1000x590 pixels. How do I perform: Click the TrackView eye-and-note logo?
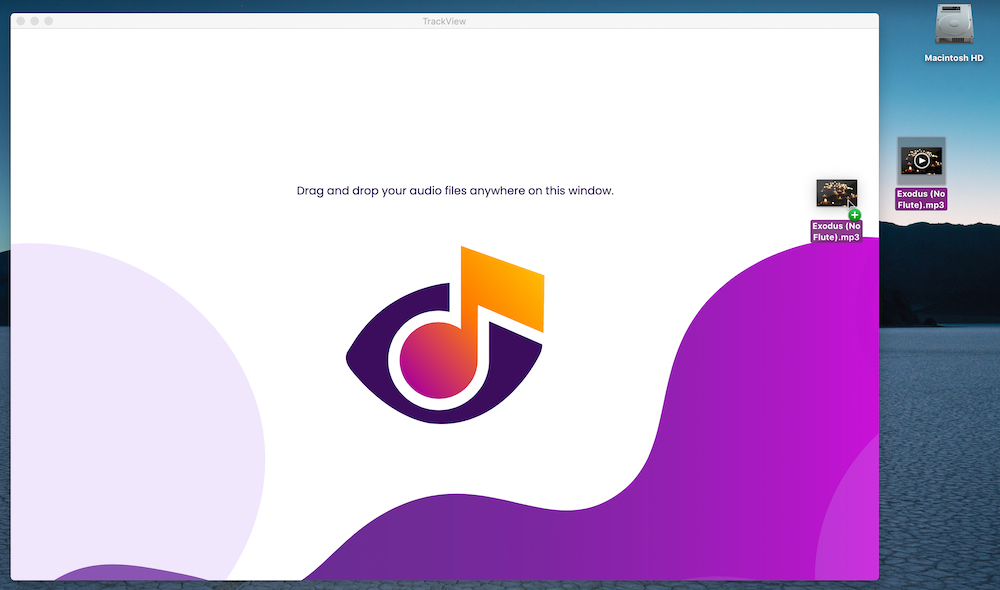(445, 335)
